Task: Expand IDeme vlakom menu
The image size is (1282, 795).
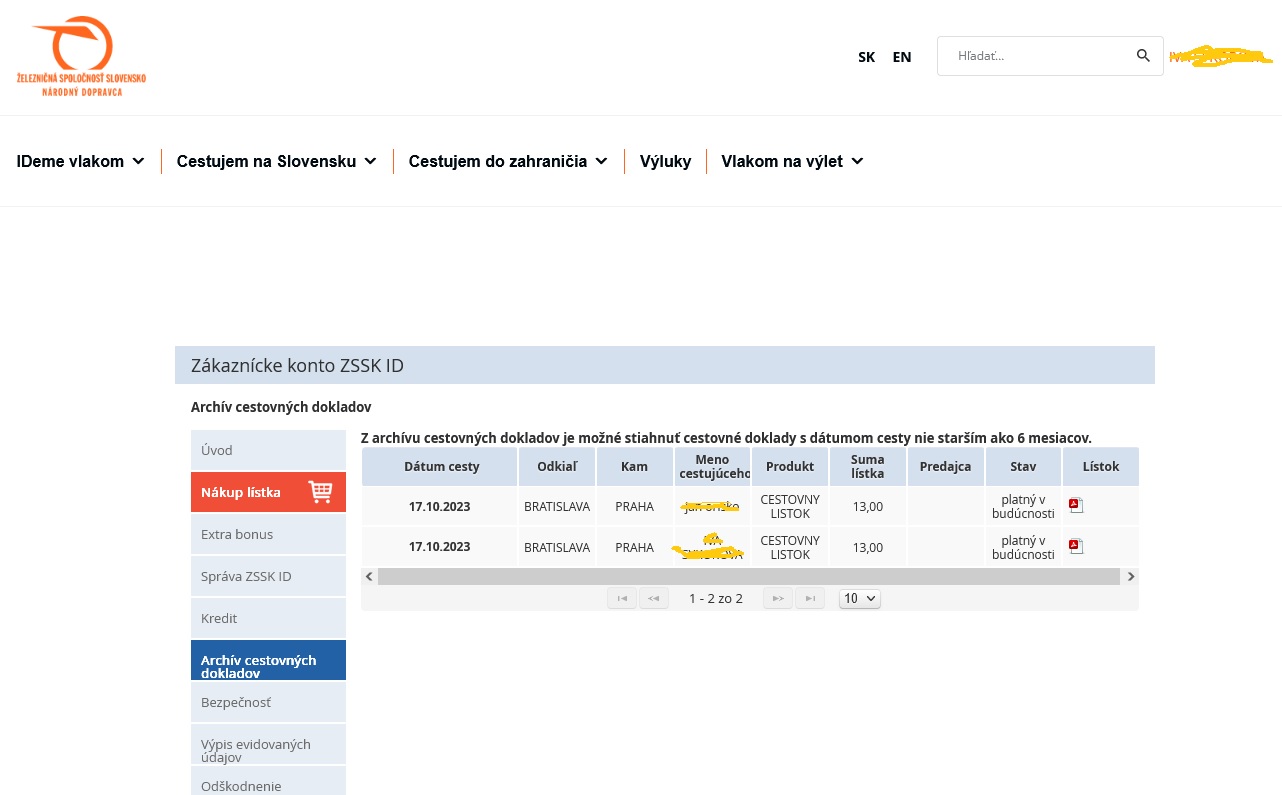Action: coord(80,161)
